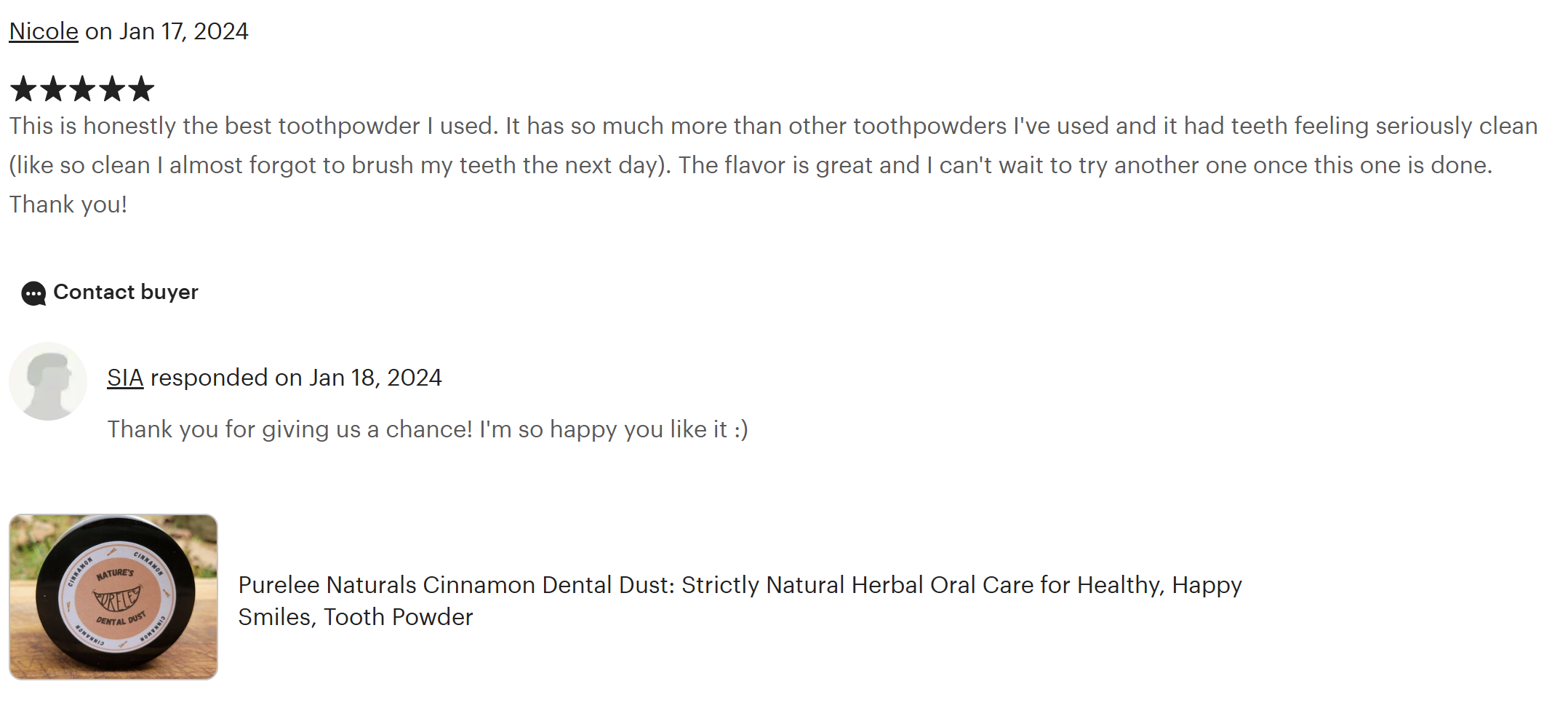Click the first star of the rating
Screen dimensions: 1568x716
point(23,89)
